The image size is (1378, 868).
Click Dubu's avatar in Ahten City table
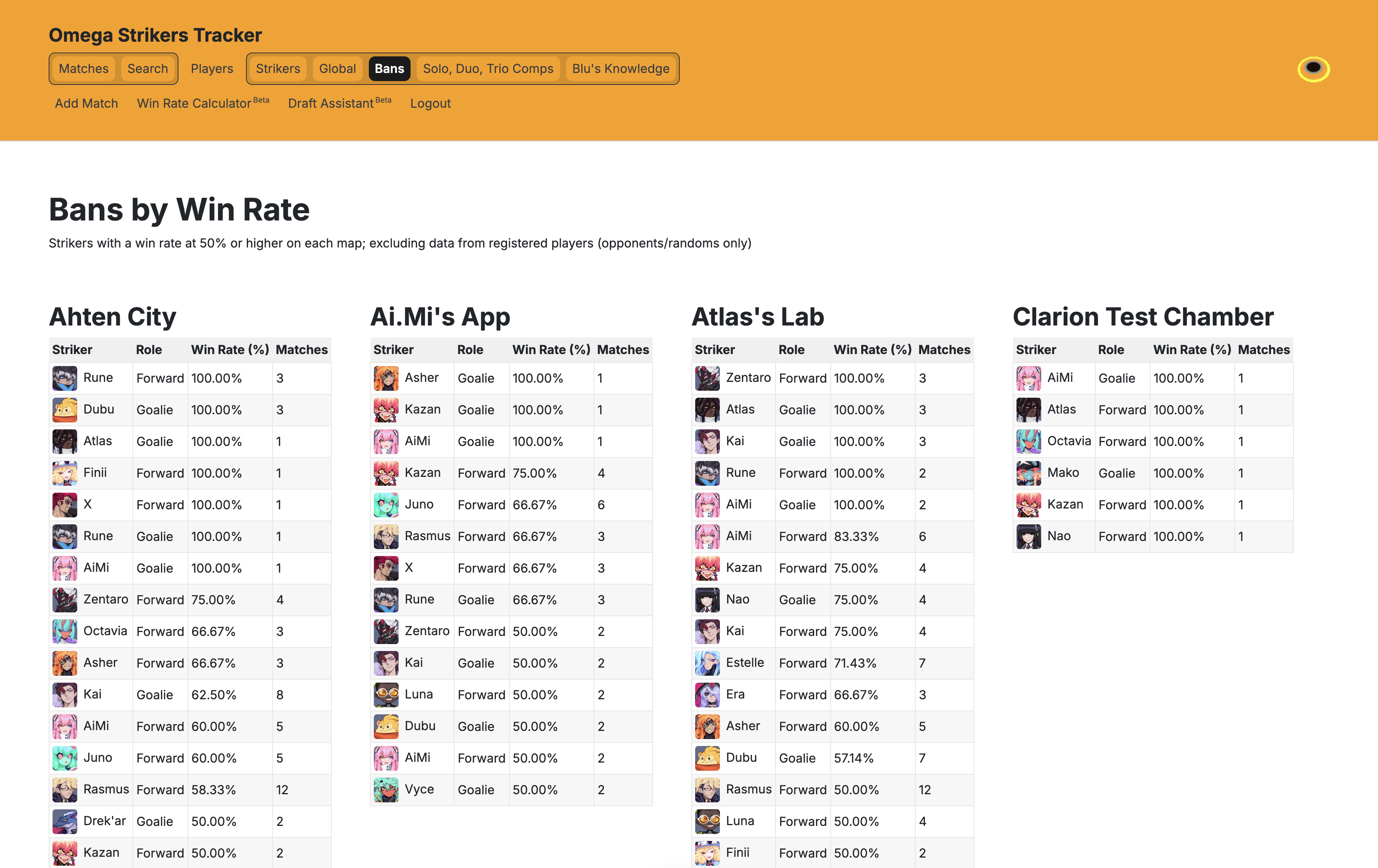pyautogui.click(x=64, y=410)
